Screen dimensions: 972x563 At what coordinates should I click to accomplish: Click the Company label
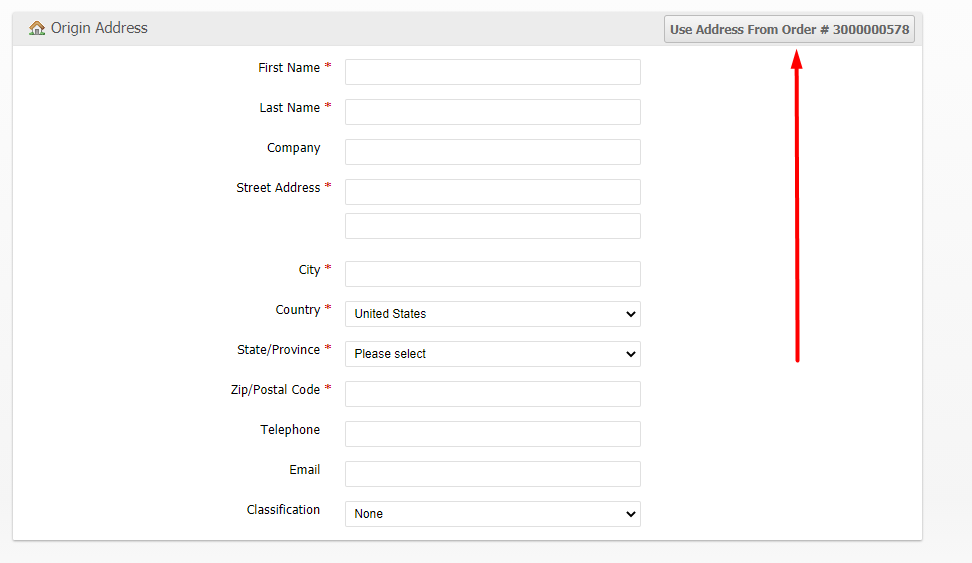[x=294, y=148]
